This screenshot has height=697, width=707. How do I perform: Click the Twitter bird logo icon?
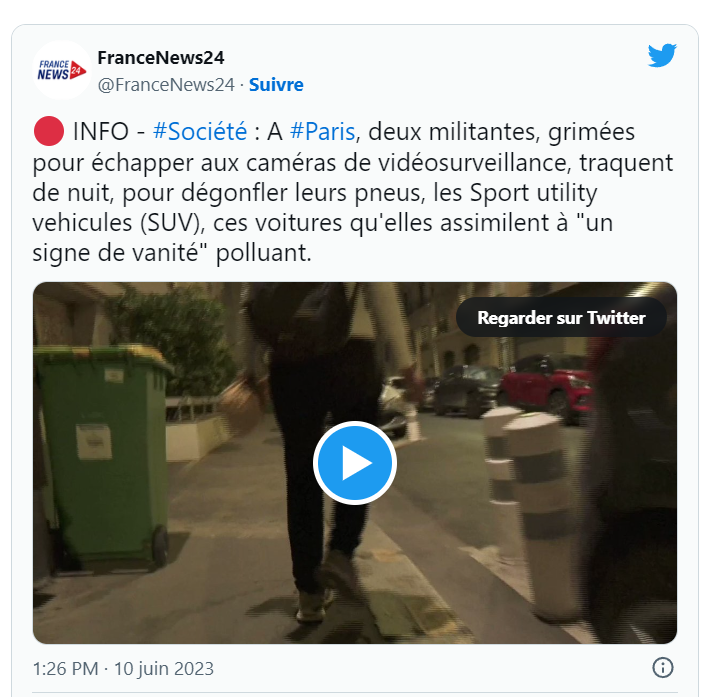coord(662,55)
